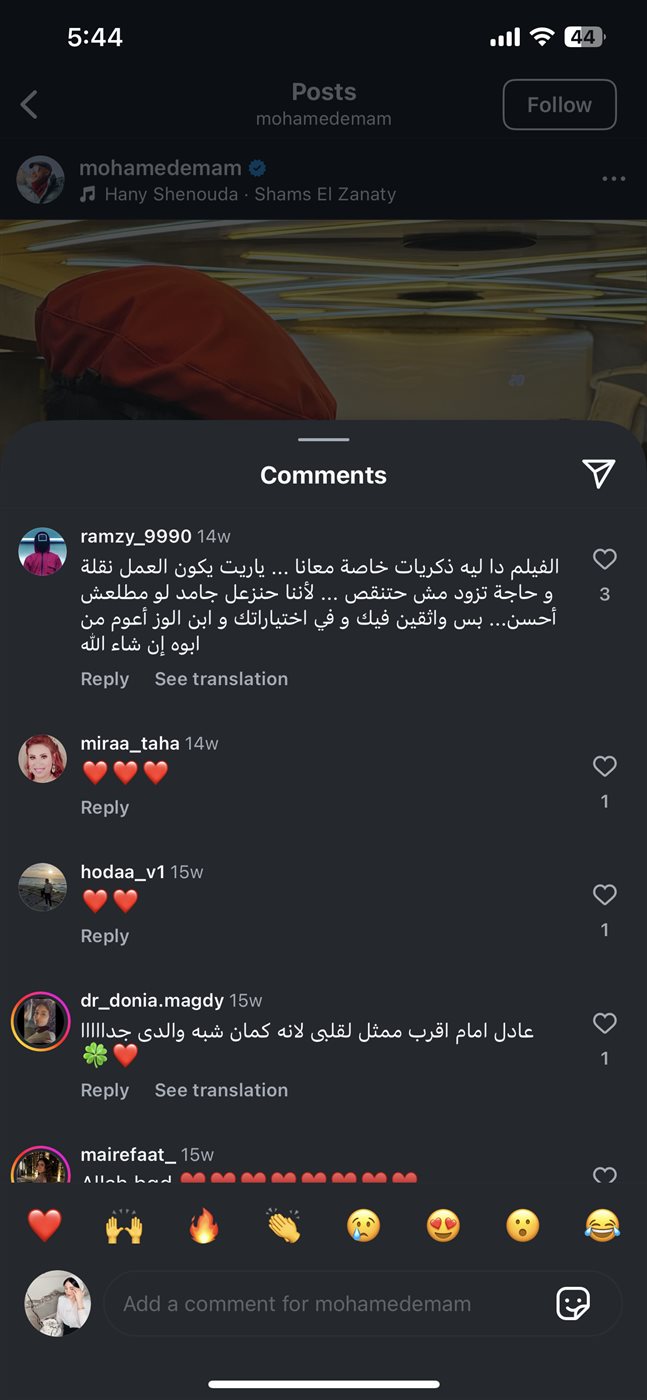Insert the fire quick emoji
This screenshot has height=1400, width=647.
pyautogui.click(x=204, y=1225)
